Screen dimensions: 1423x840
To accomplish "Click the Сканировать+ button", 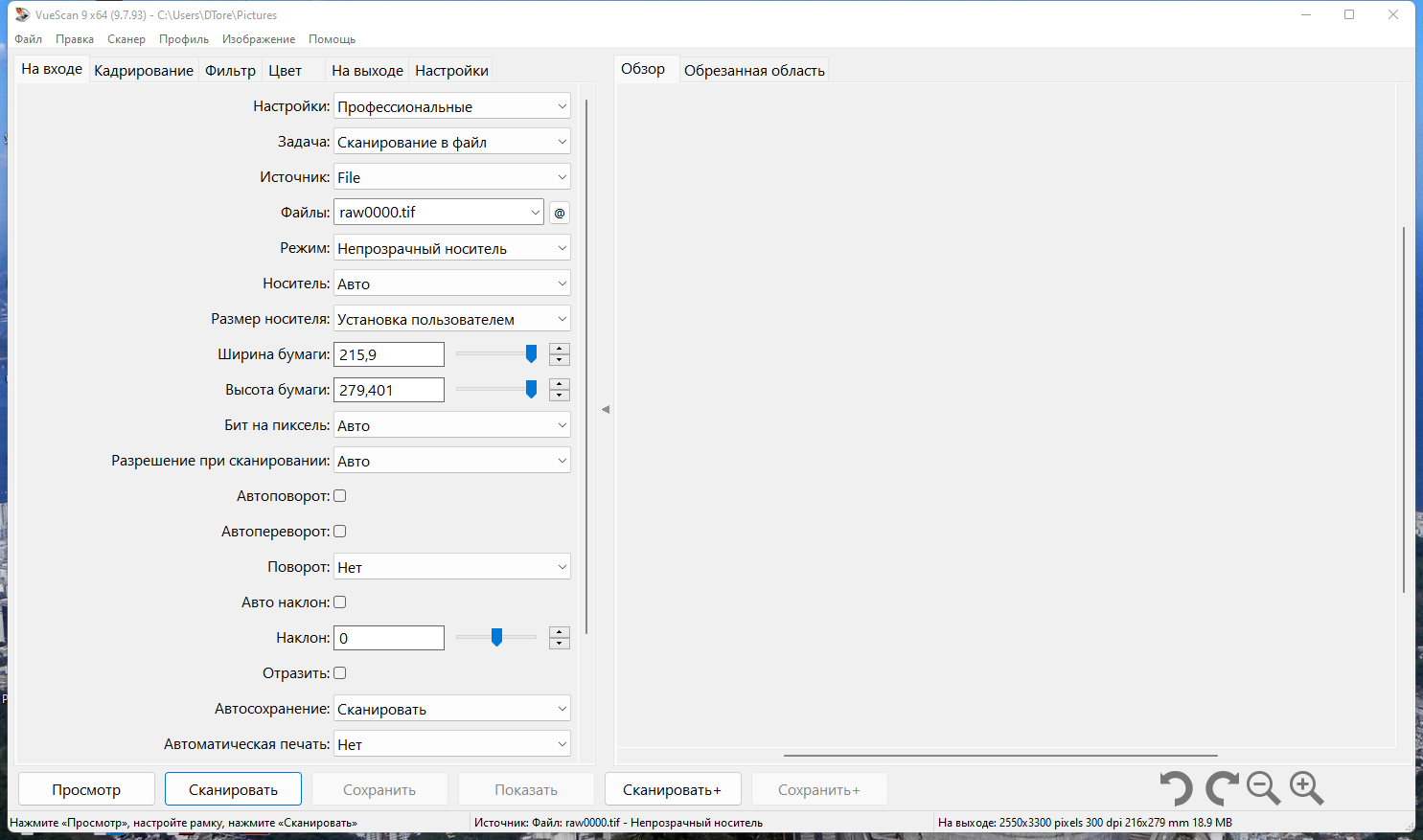I will (673, 790).
